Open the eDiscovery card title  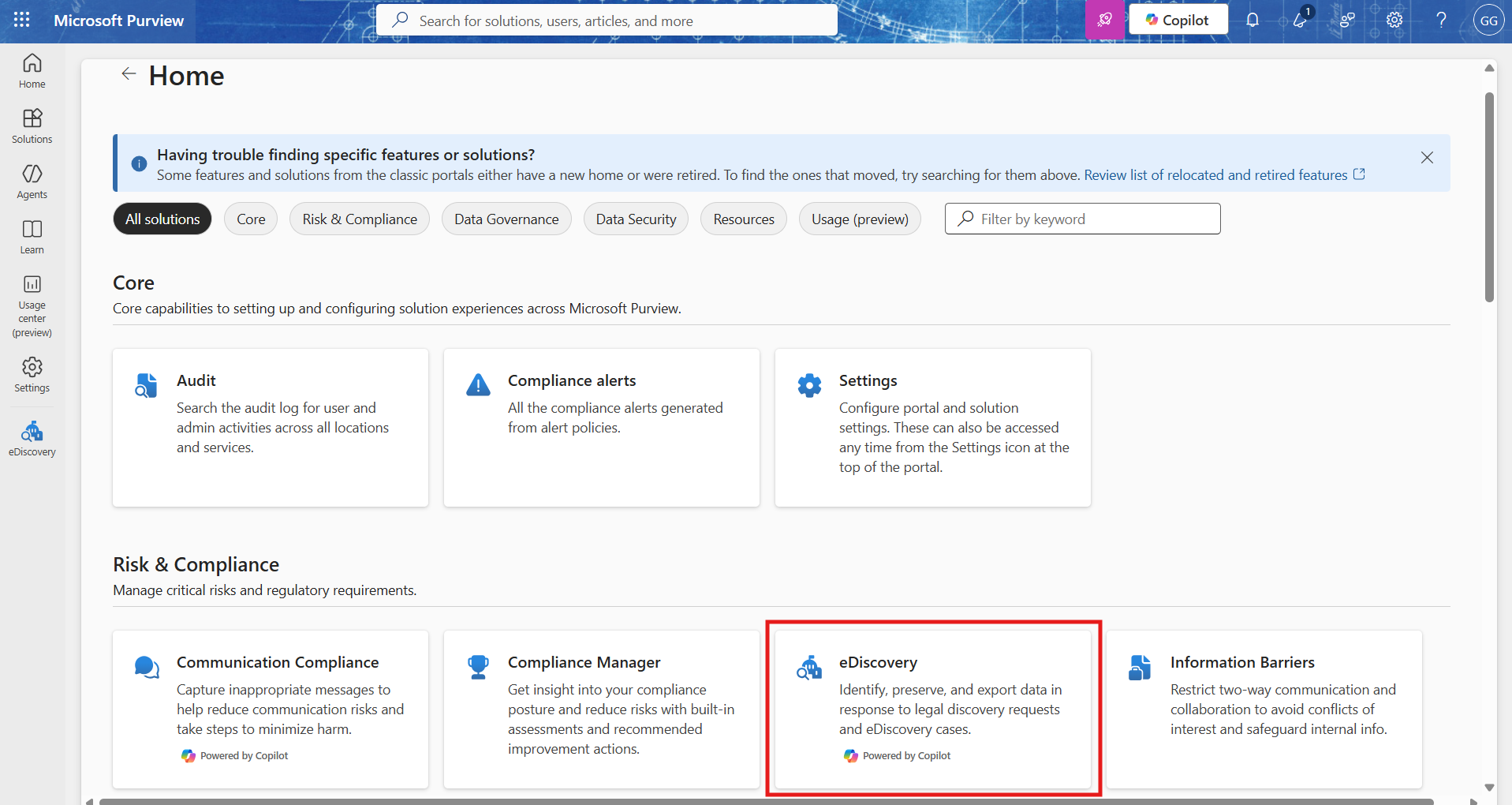[878, 662]
